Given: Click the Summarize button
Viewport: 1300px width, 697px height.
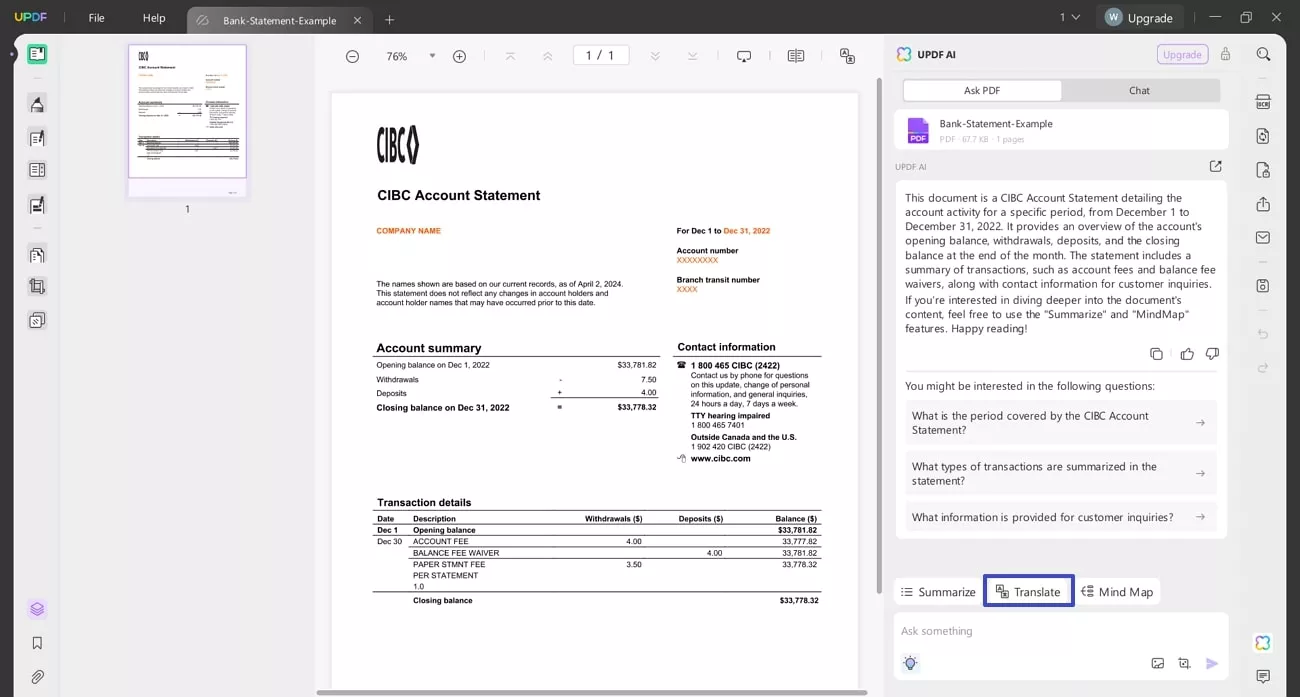Looking at the screenshot, I should (938, 592).
